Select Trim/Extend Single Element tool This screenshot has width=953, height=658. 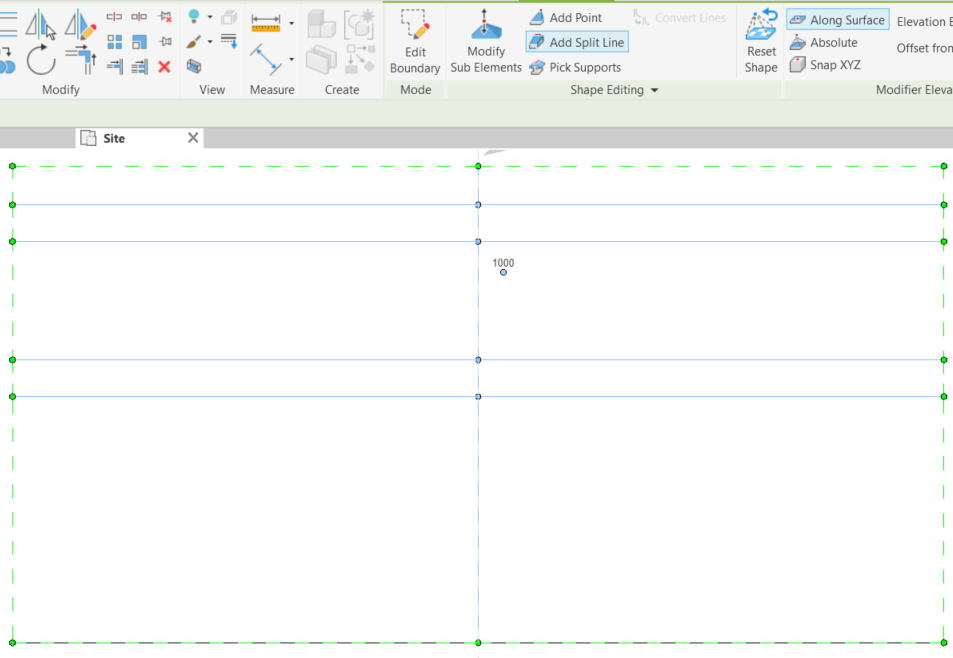coord(114,66)
